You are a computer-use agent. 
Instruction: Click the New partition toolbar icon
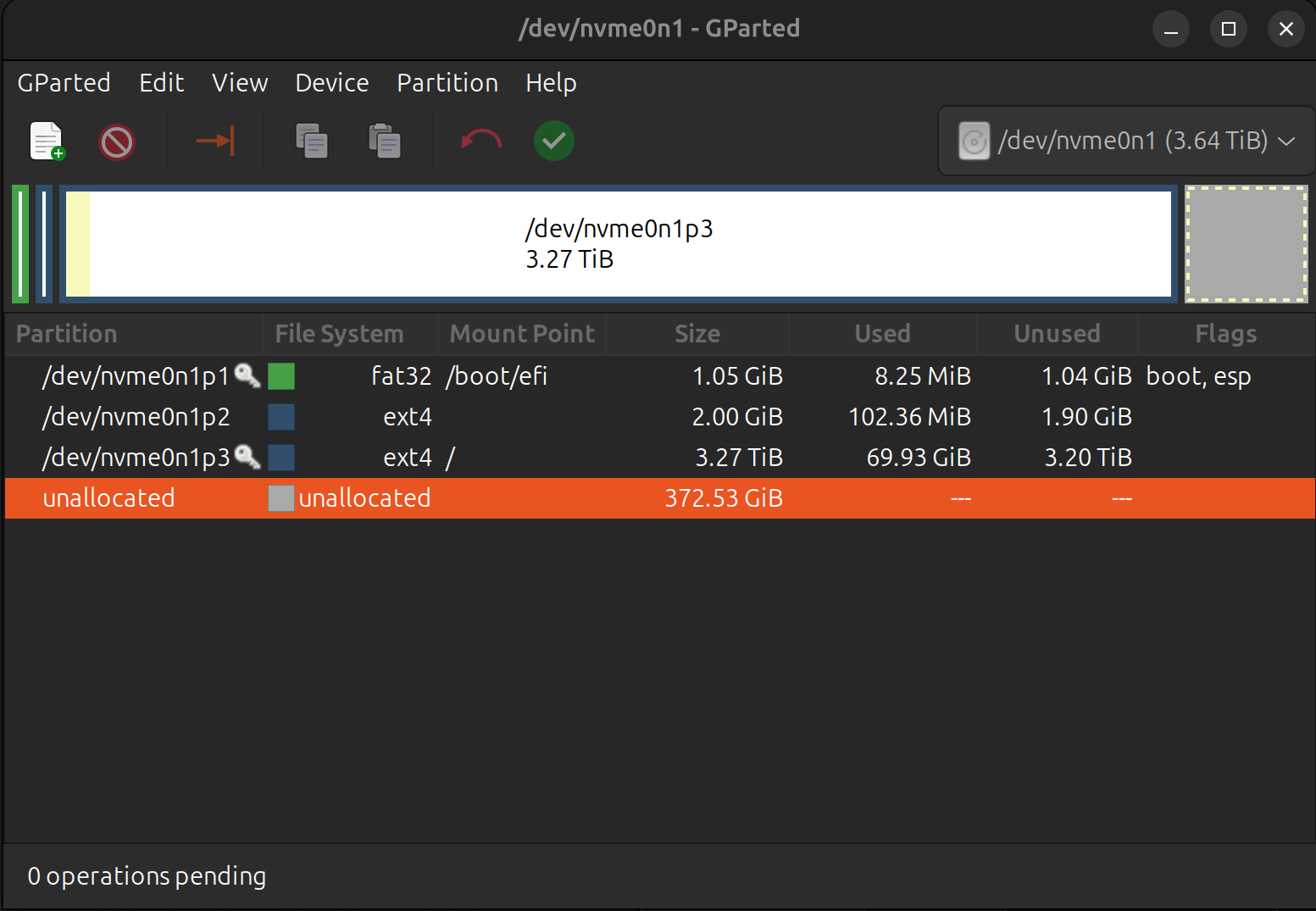47,142
